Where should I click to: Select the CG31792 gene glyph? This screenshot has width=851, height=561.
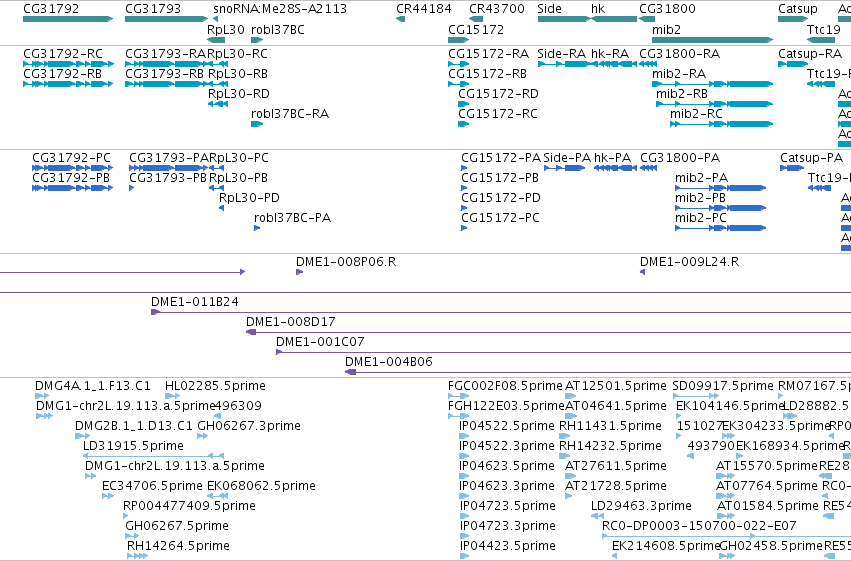(x=68, y=19)
